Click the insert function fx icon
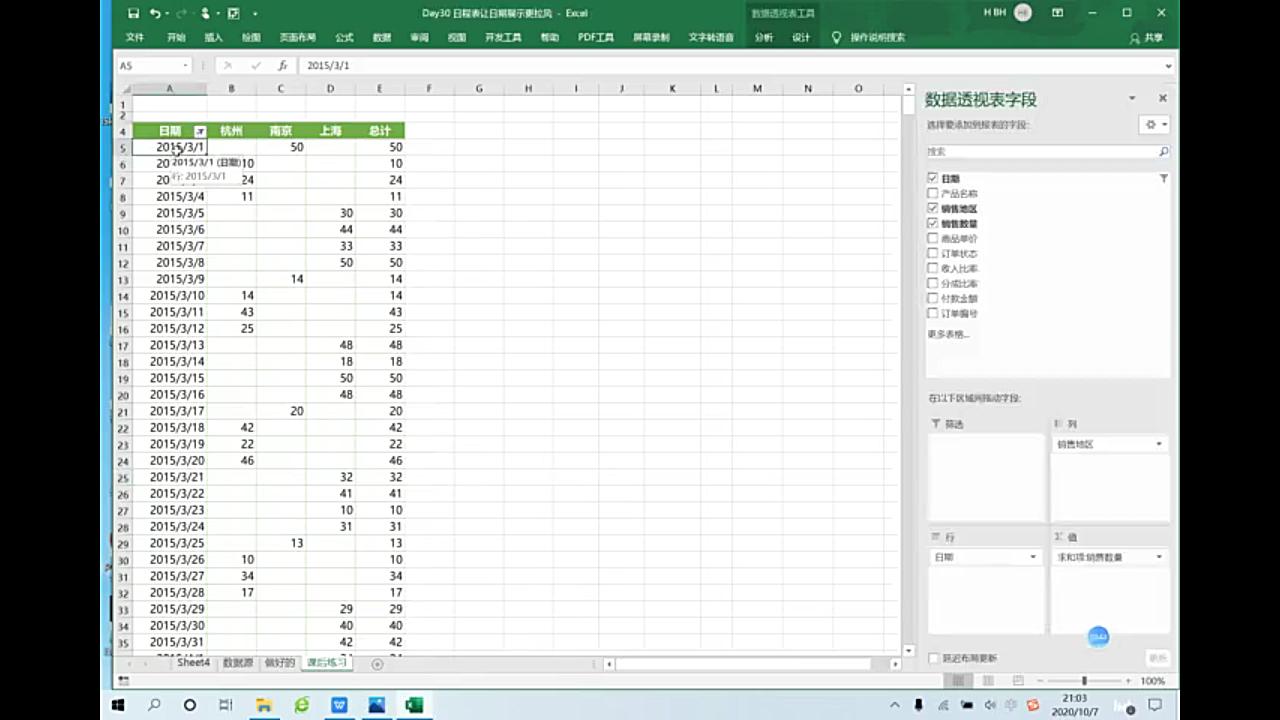This screenshot has width=1280, height=720. pyautogui.click(x=283, y=65)
